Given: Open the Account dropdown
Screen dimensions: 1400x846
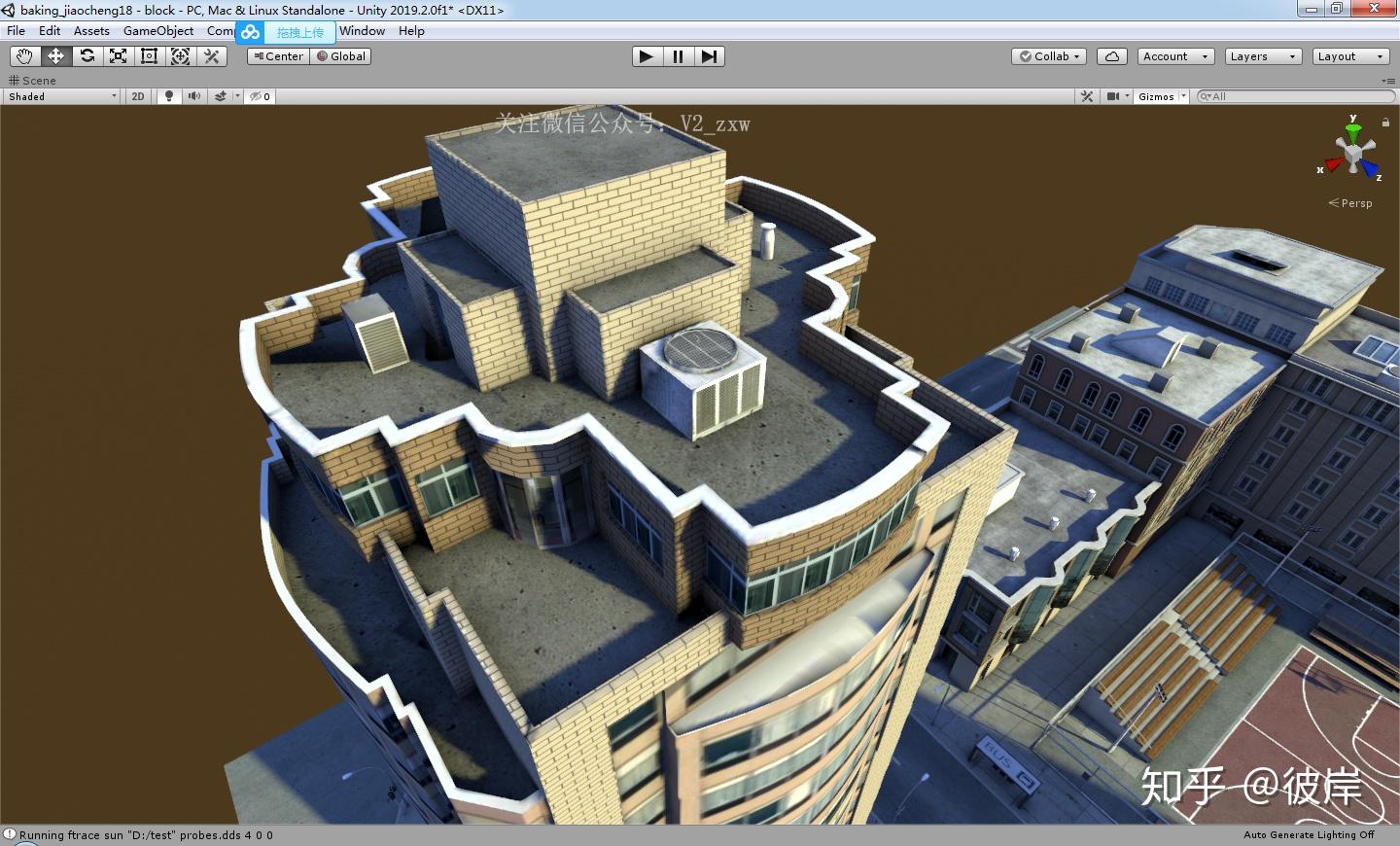Looking at the screenshot, I should coord(1175,56).
